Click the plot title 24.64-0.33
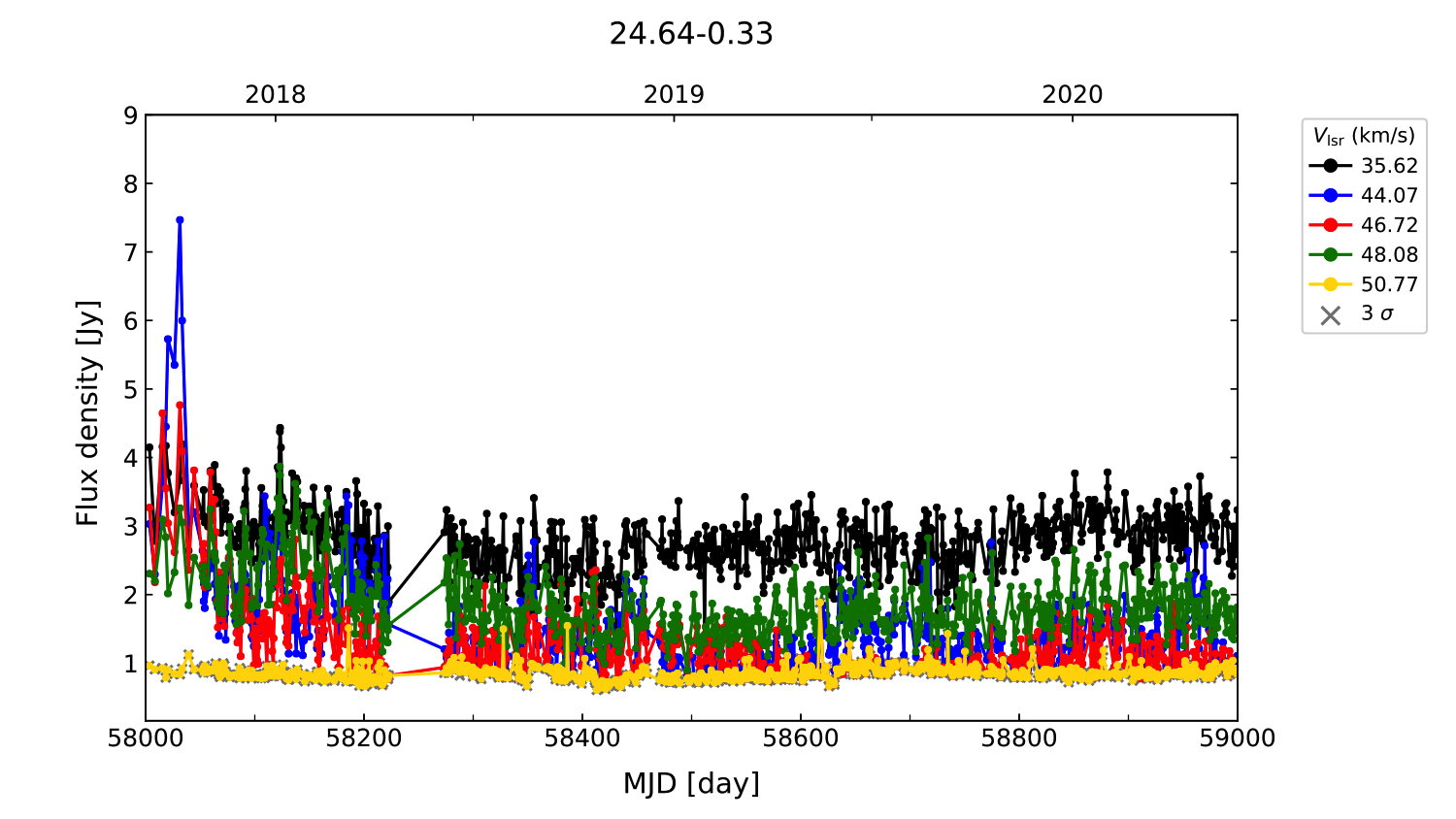 click(691, 34)
